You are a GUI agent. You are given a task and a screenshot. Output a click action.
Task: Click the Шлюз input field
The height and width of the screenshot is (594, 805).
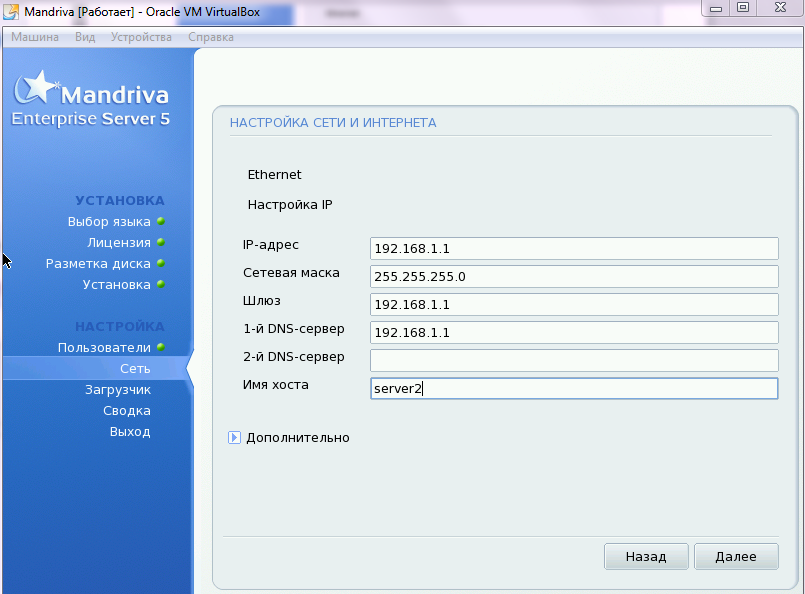coord(574,304)
